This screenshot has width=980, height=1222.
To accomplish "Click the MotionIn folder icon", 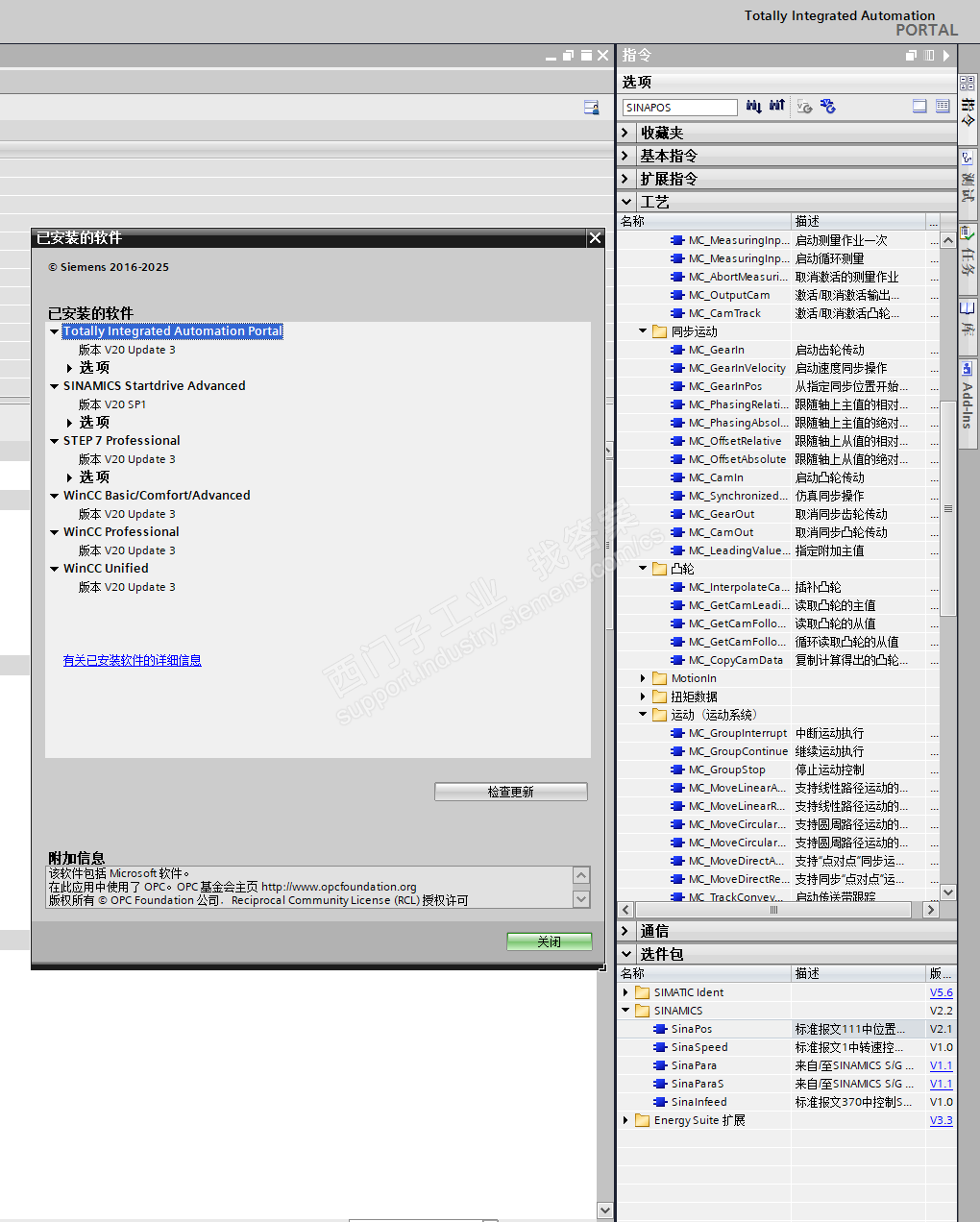I will tap(660, 678).
